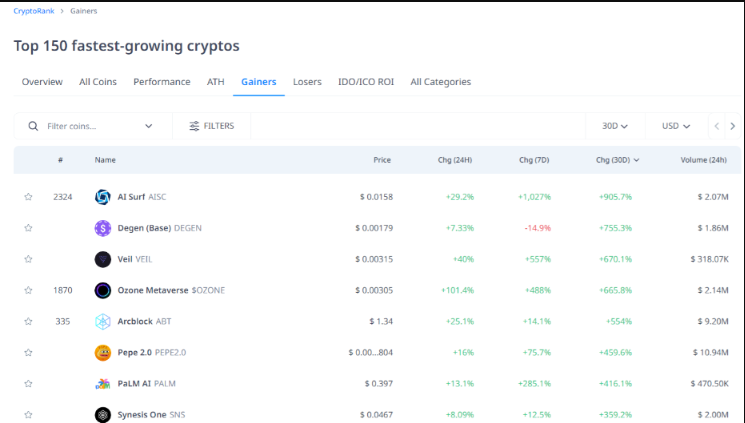Open the IDO/ICO ROI tab

point(366,82)
